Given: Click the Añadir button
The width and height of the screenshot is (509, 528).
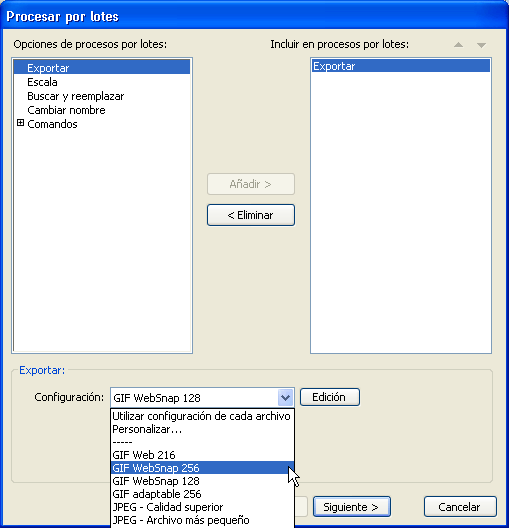Looking at the screenshot, I should point(251,184).
